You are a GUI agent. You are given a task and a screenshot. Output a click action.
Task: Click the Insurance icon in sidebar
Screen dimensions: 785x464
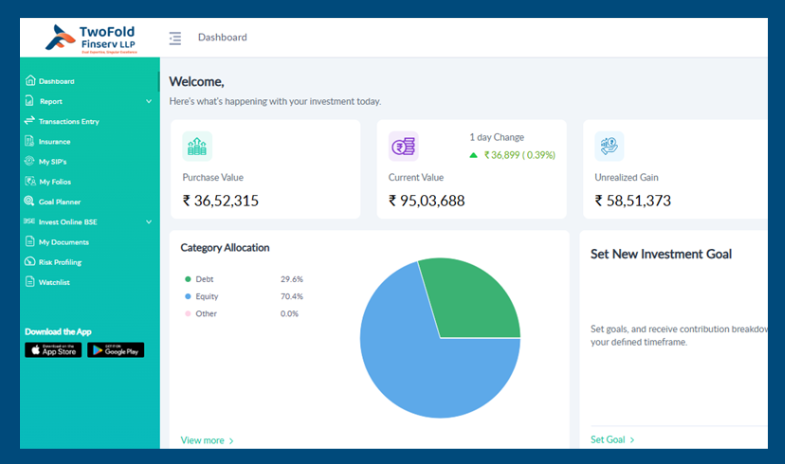30,141
